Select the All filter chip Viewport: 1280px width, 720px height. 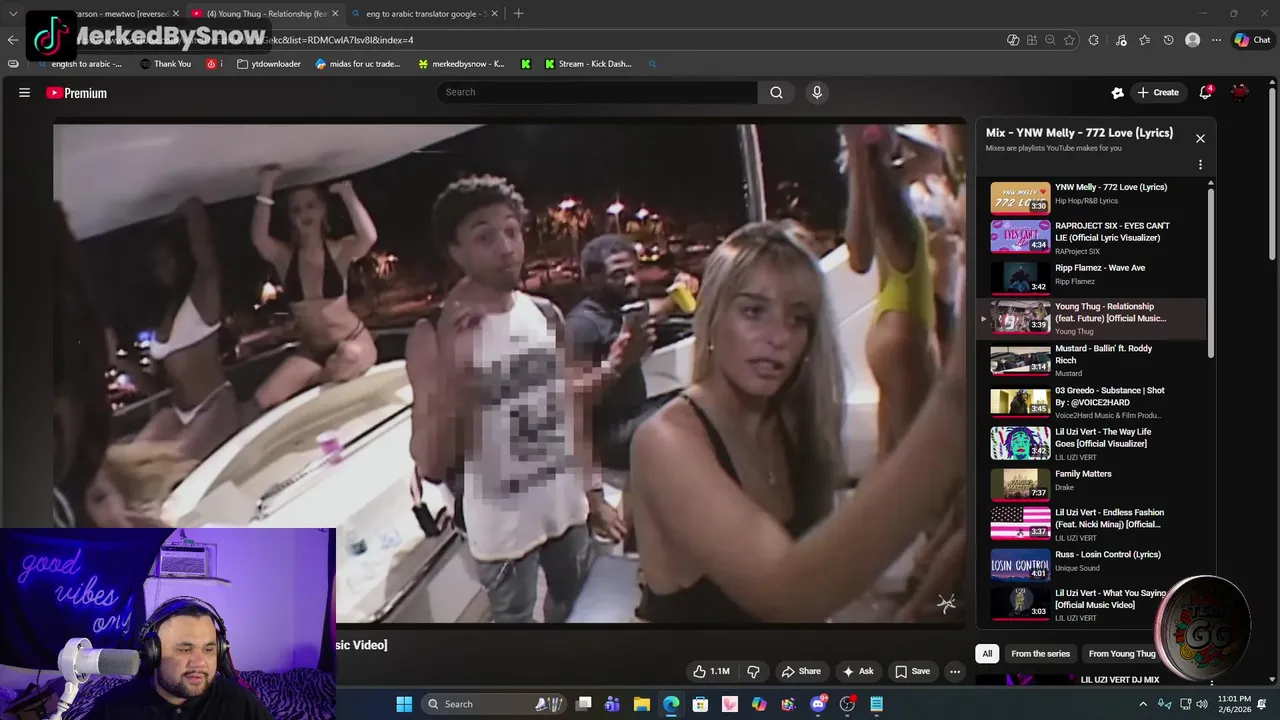click(x=987, y=654)
